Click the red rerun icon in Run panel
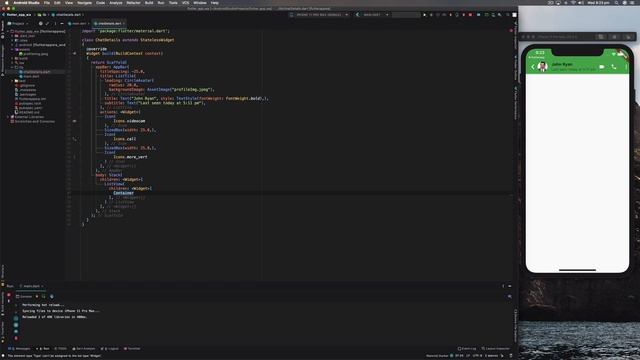 tap(9, 295)
